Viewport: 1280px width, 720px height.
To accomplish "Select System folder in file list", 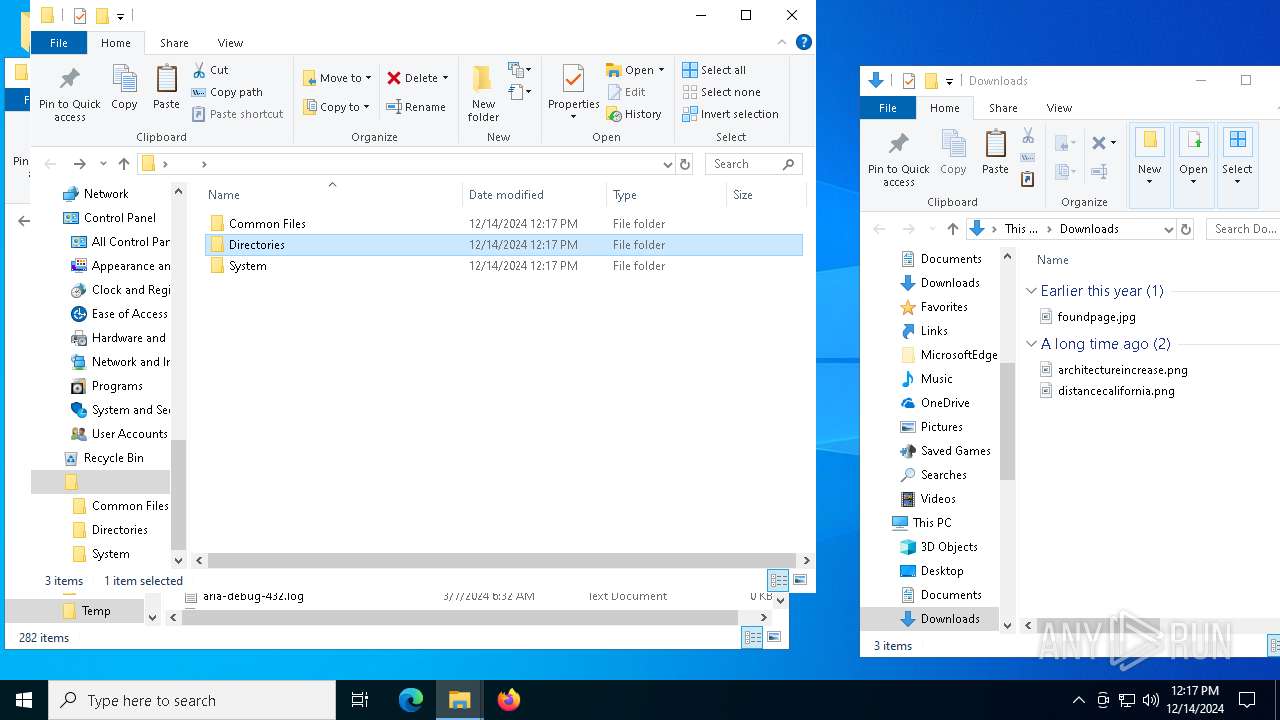I will pyautogui.click(x=505, y=266).
